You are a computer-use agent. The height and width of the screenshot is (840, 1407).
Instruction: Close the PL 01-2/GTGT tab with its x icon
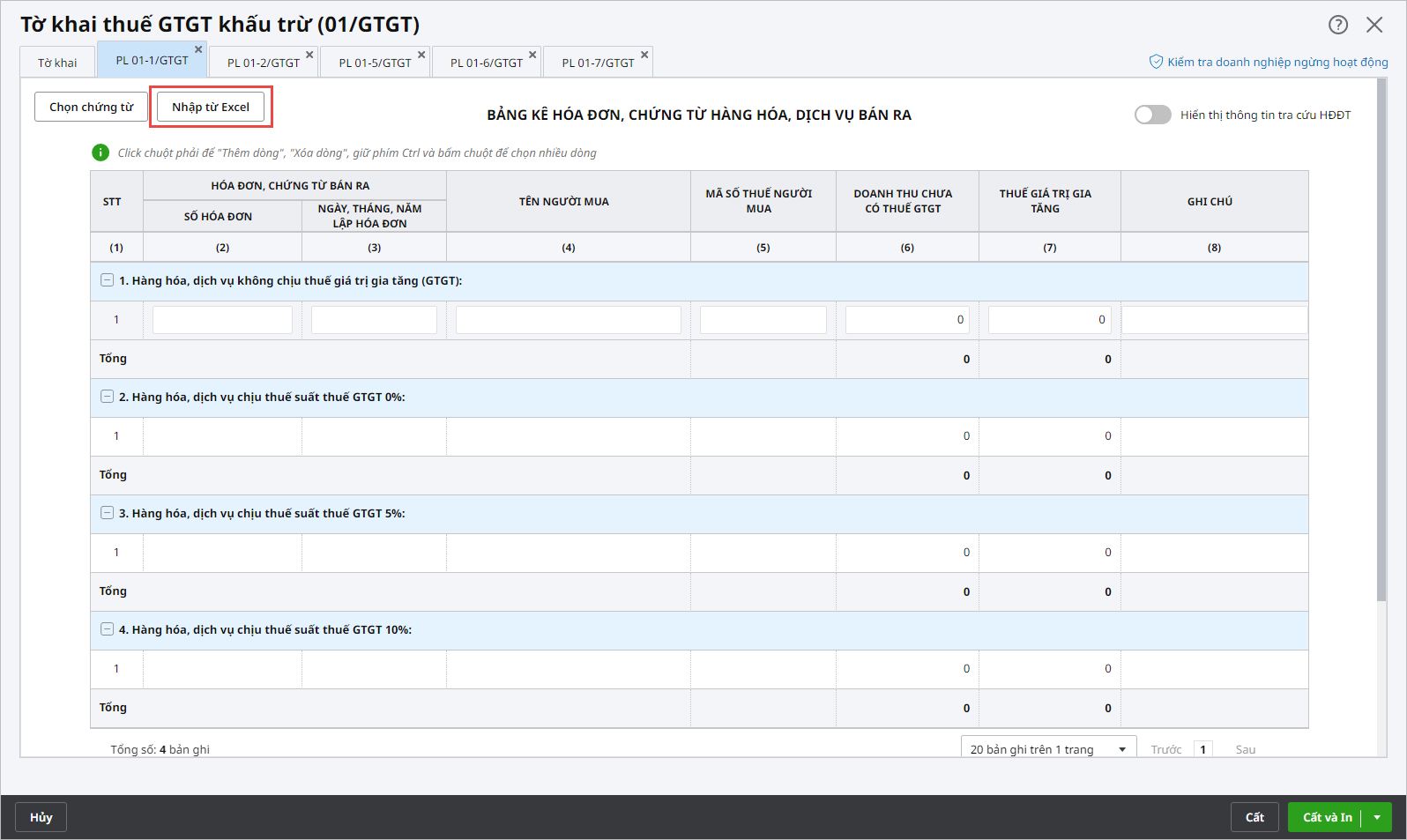click(309, 55)
